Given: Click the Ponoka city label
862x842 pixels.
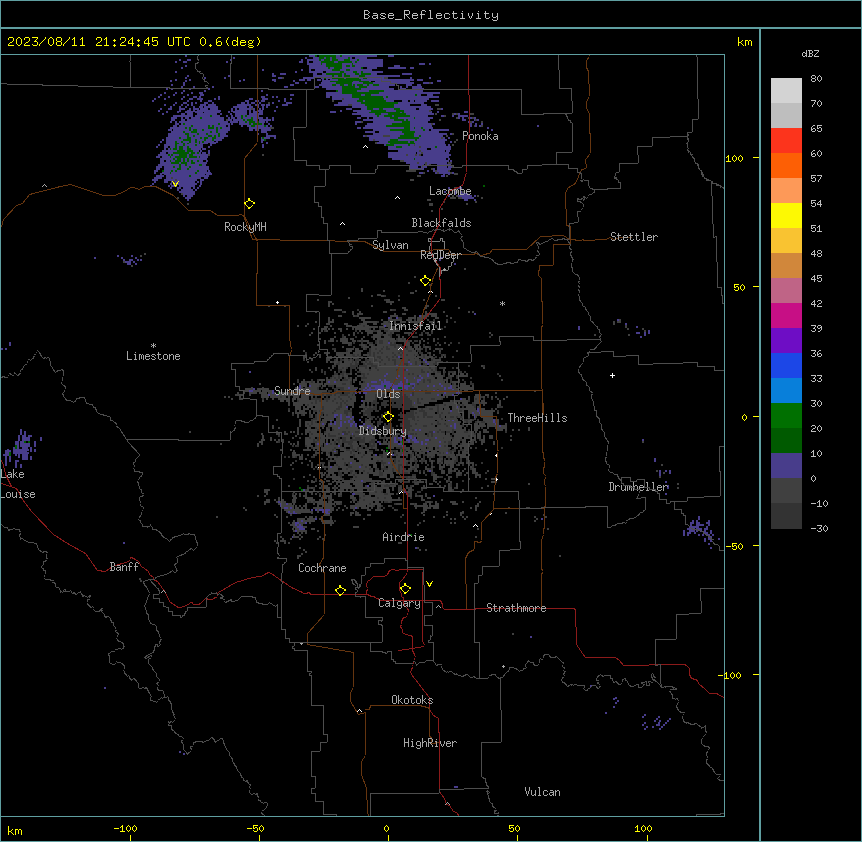Looking at the screenshot, I should click(x=480, y=136).
